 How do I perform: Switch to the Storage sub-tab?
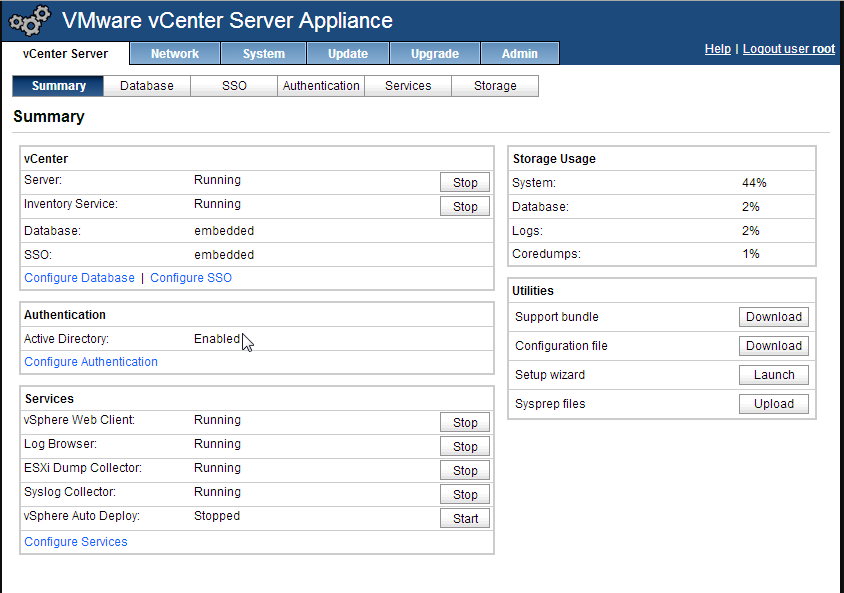tap(495, 86)
